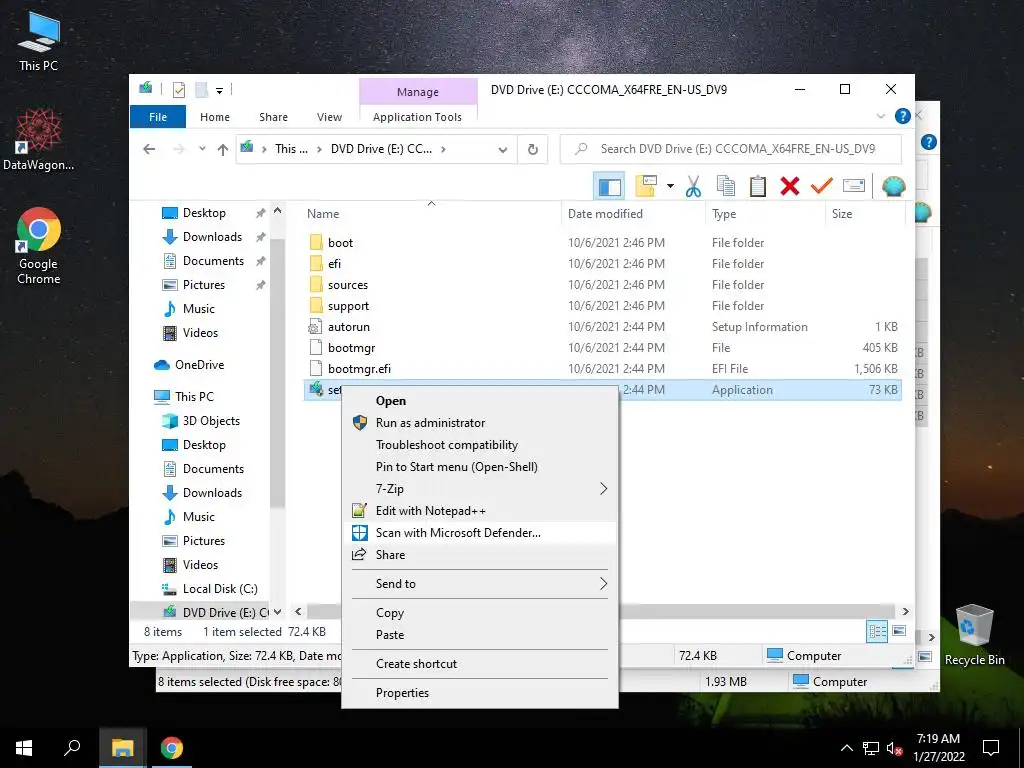The image size is (1024, 768).
Task: Open the File tab
Action: click(x=158, y=117)
